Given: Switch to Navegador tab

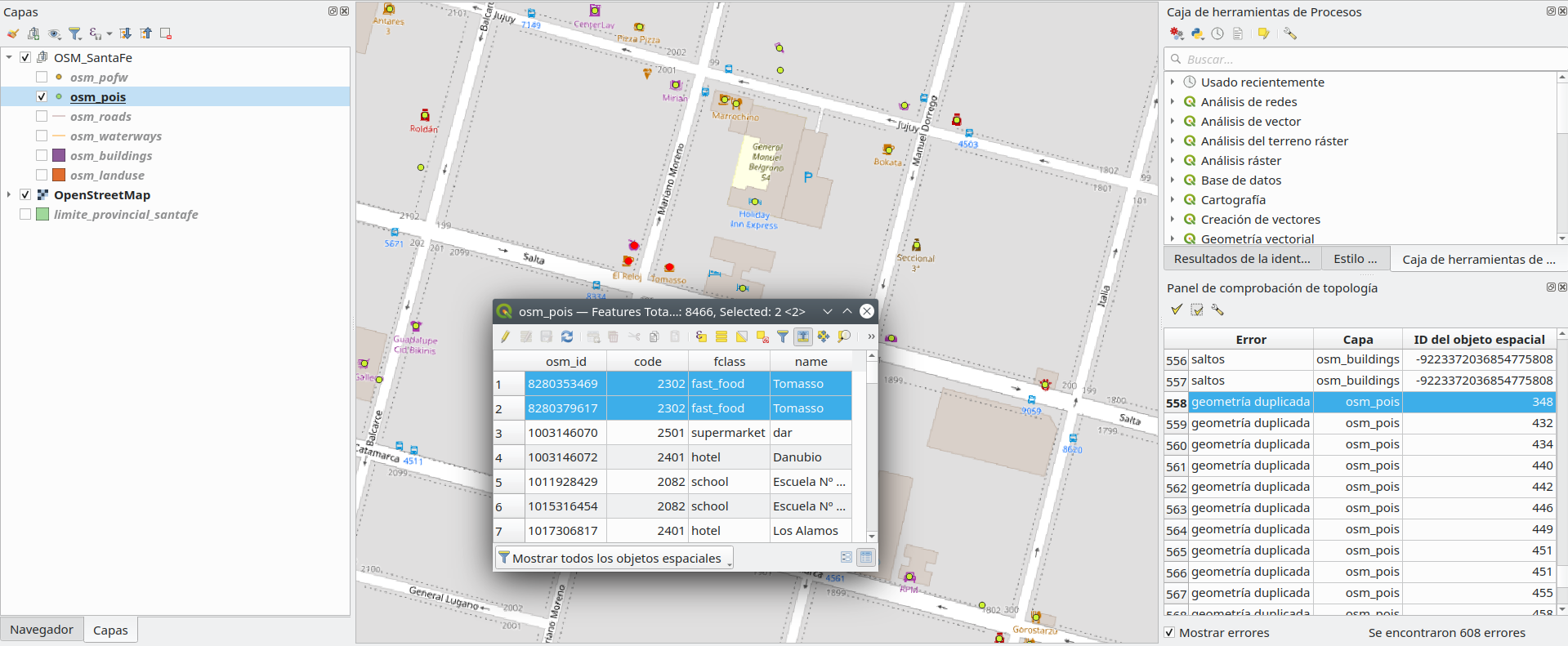Looking at the screenshot, I should click(x=42, y=630).
